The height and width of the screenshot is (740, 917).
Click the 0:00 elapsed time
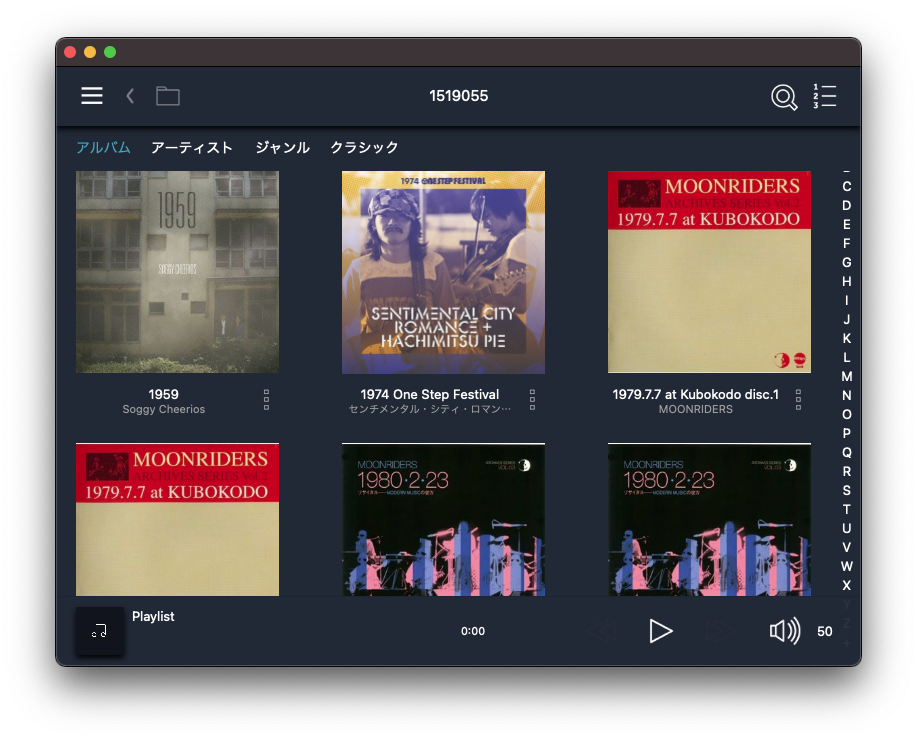click(473, 631)
